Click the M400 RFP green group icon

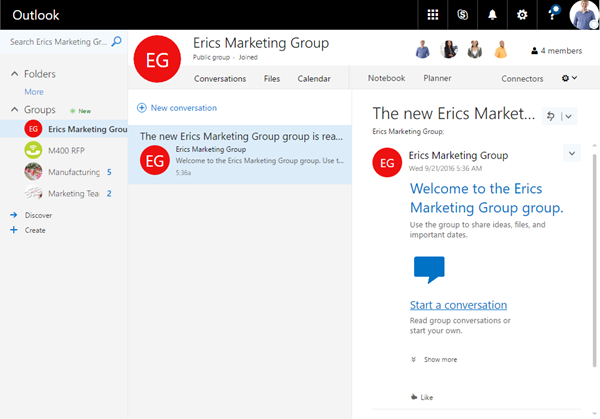click(x=33, y=150)
